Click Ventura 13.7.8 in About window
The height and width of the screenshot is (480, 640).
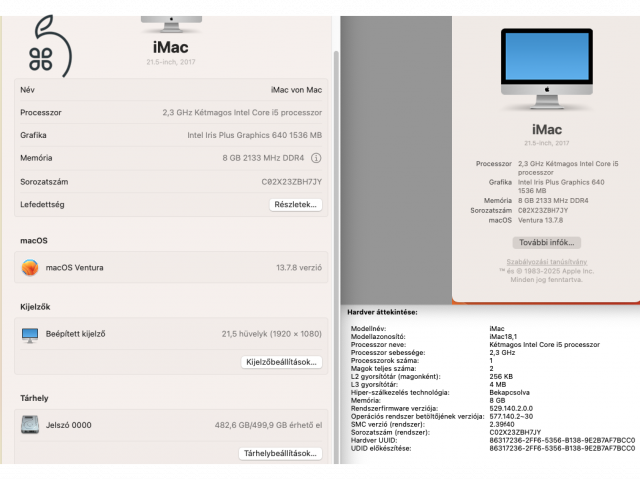(540, 220)
